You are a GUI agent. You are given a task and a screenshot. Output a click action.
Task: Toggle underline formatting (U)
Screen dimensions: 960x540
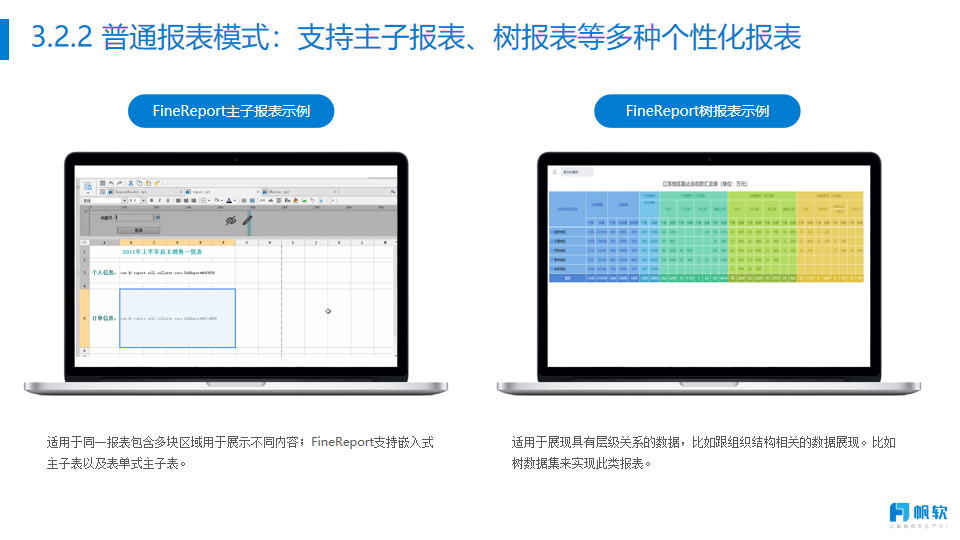click(x=168, y=200)
